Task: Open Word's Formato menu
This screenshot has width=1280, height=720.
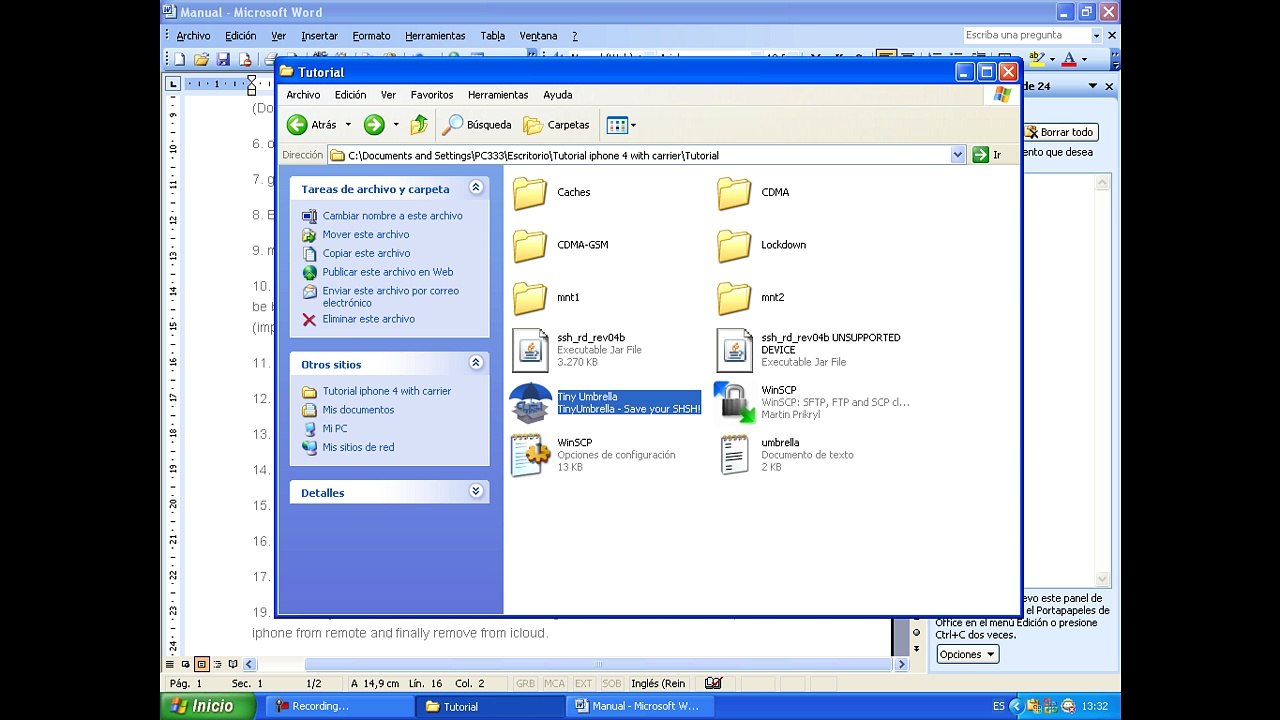Action: point(371,36)
